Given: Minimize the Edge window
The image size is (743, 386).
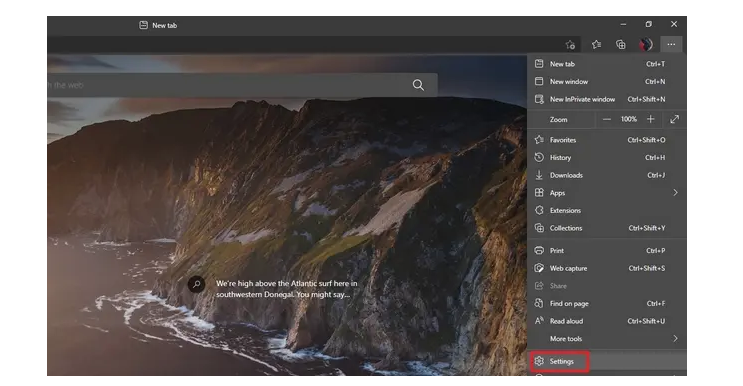Looking at the screenshot, I should [x=624, y=24].
